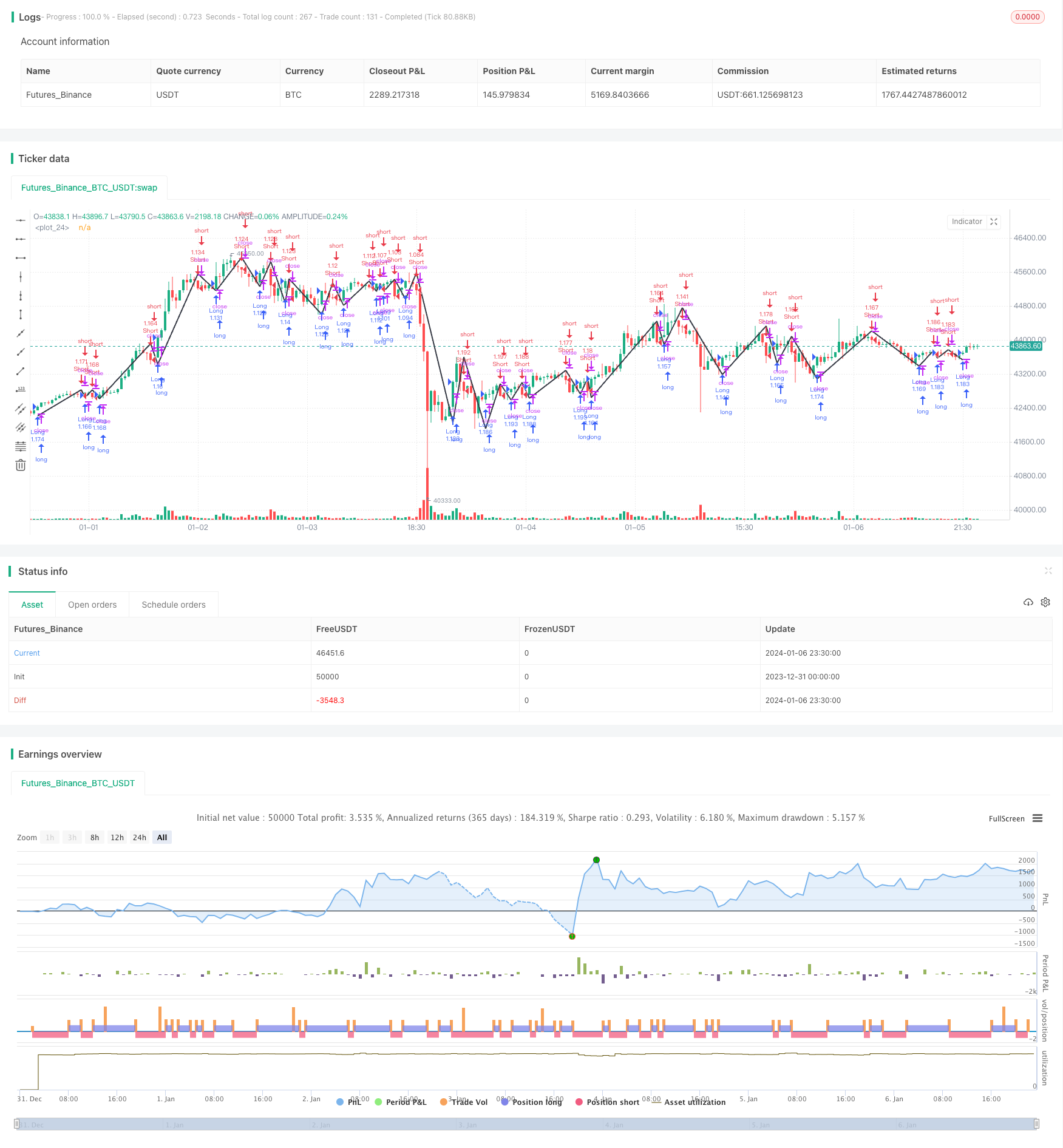Open the earnings chart hamburger menu
This screenshot has height=1148, width=1063.
(x=1038, y=818)
